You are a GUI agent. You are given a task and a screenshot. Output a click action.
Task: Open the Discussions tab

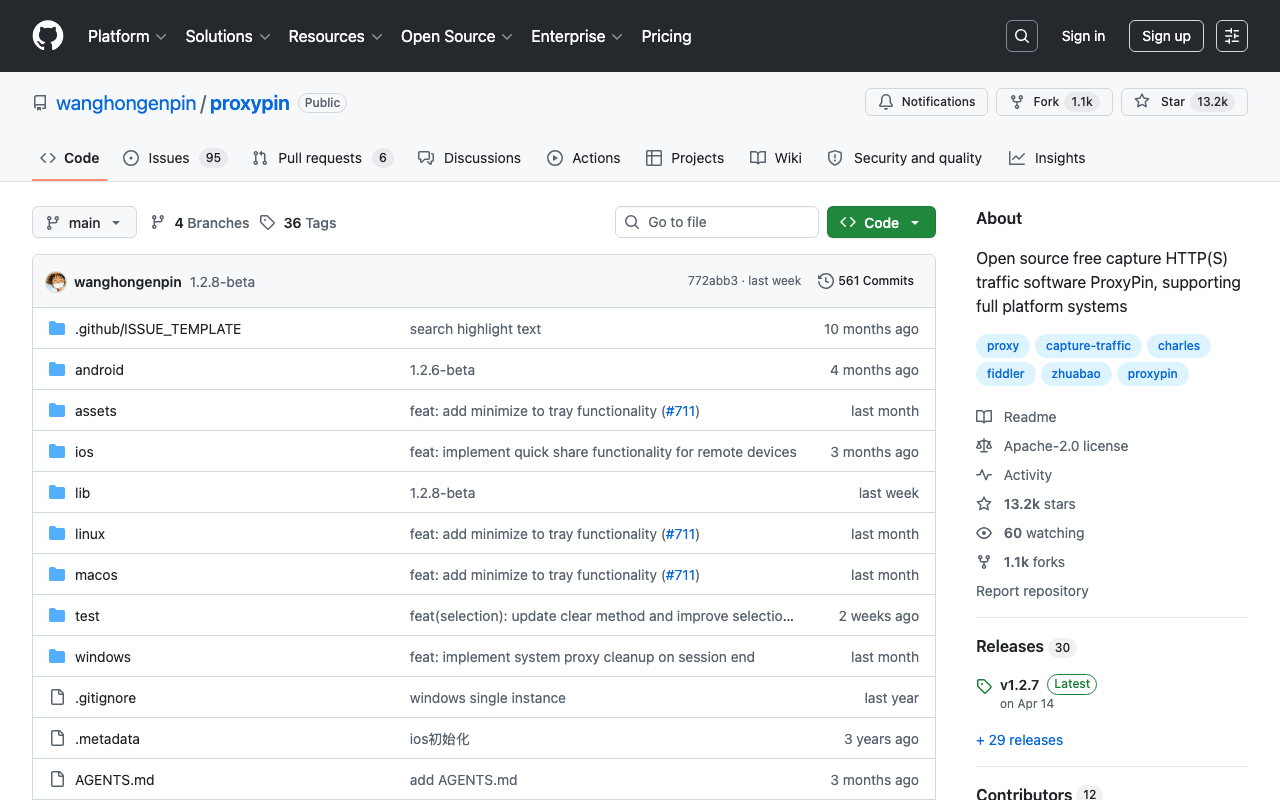click(469, 158)
